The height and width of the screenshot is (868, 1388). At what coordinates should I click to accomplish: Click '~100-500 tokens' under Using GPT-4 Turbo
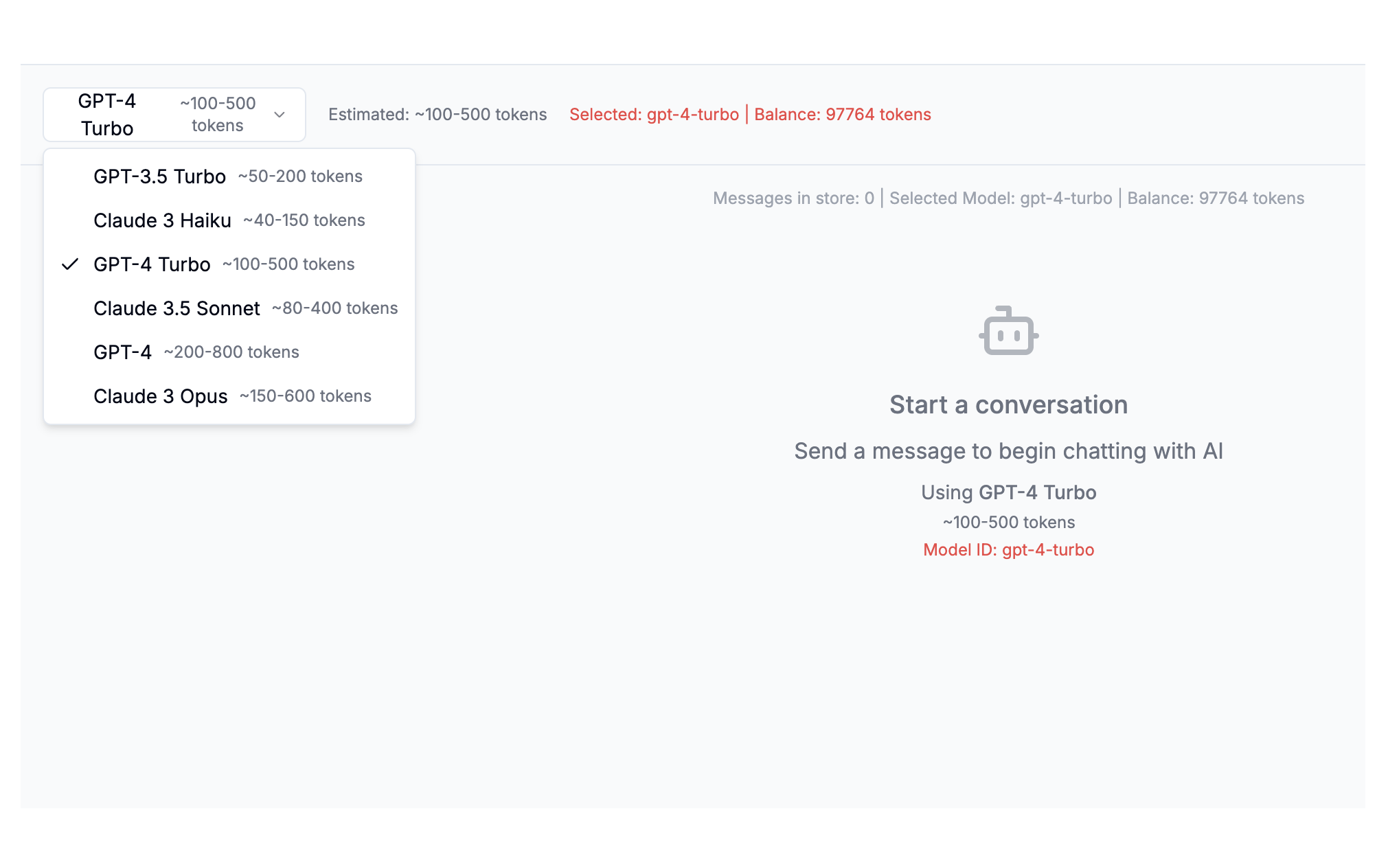tap(1008, 523)
